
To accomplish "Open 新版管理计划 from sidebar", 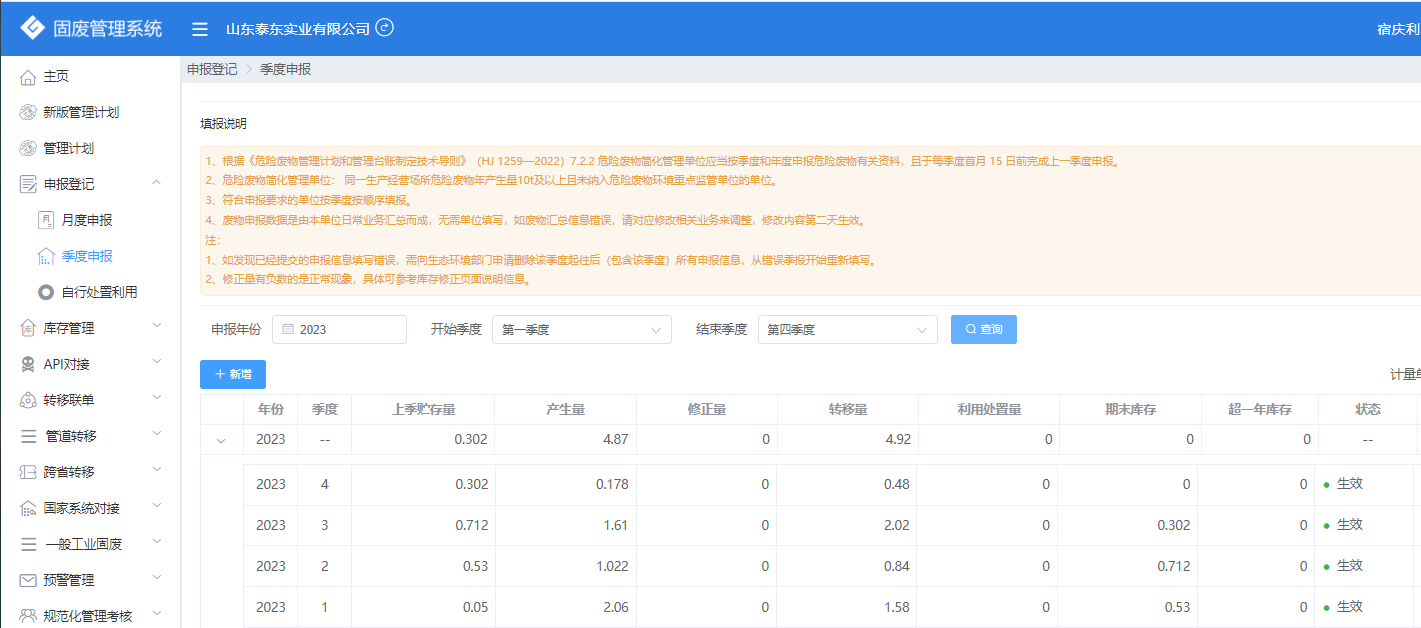I will point(80,112).
